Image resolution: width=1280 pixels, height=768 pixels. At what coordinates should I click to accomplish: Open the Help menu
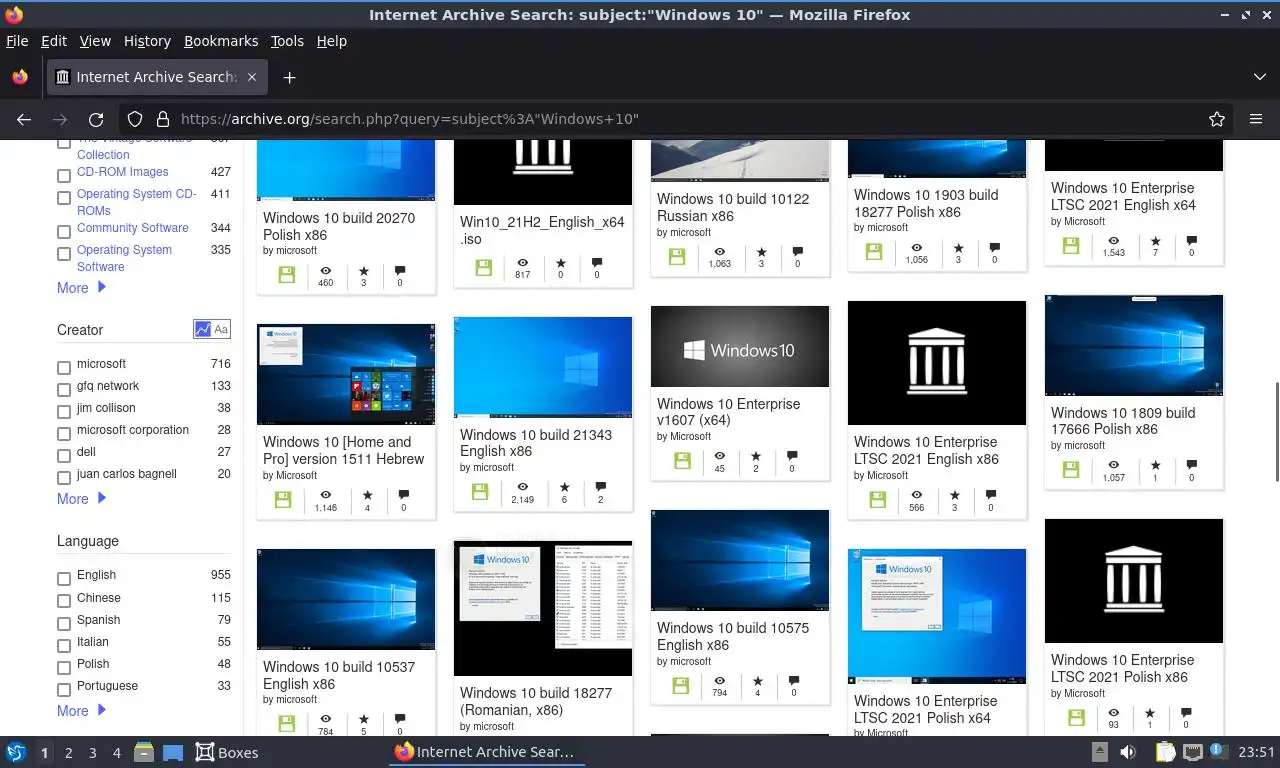click(331, 41)
